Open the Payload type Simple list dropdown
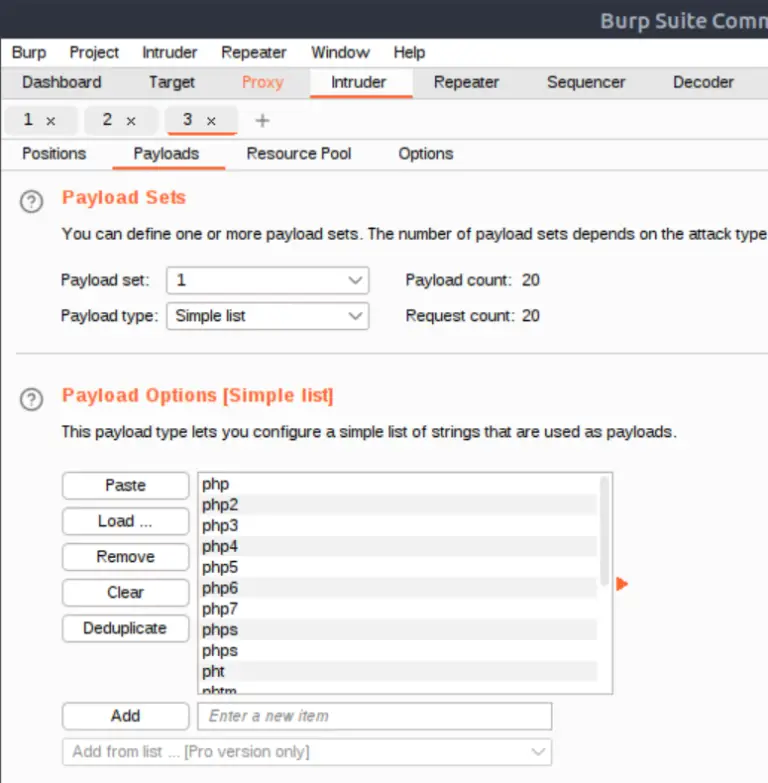Viewport: 768px width, 783px height. (268, 316)
